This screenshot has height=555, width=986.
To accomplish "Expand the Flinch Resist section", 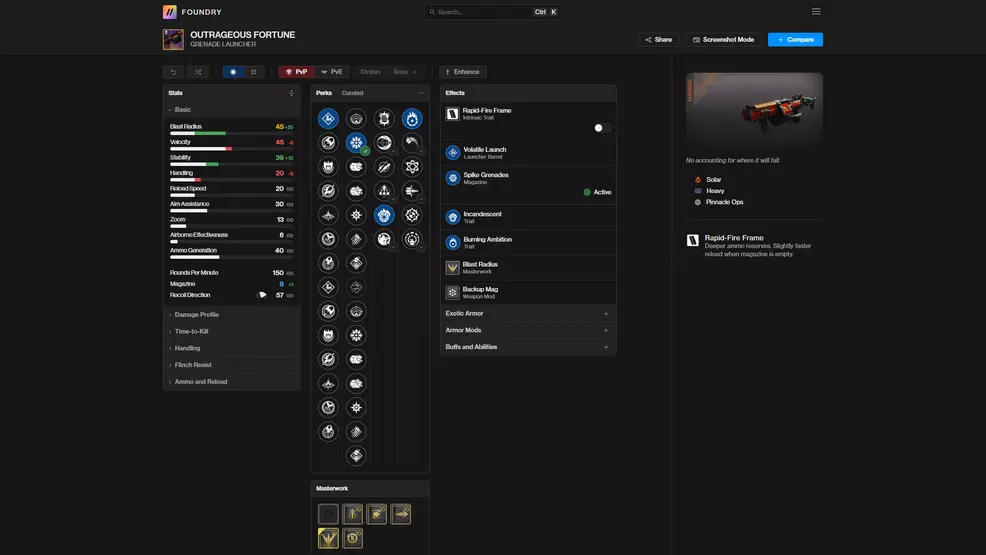I will point(231,365).
